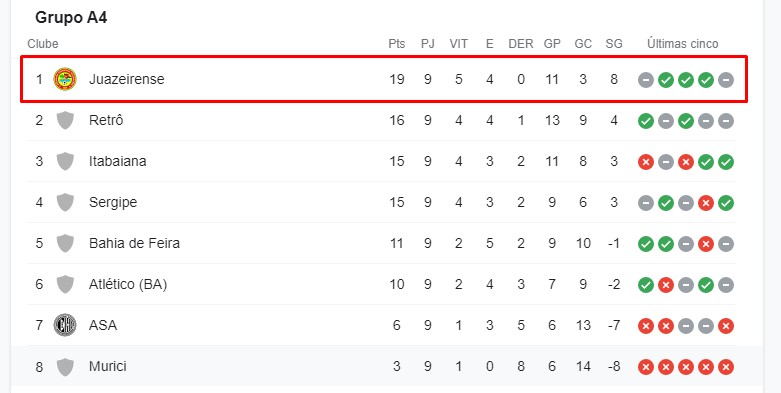Select the Atlético (BA) team name
Viewport: 781px width, 393px height.
128,284
